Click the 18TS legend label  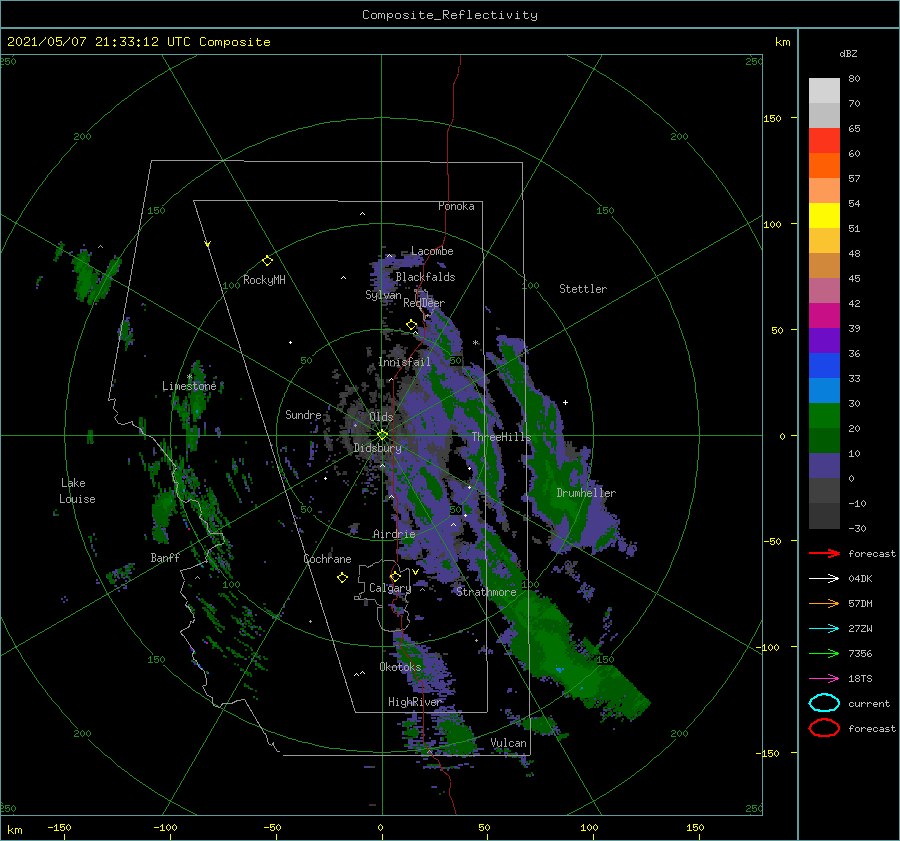pyautogui.click(x=860, y=679)
